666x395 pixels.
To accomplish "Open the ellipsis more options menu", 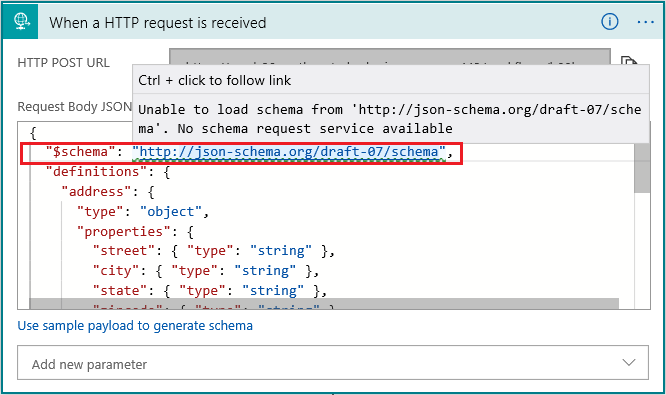I will click(646, 22).
